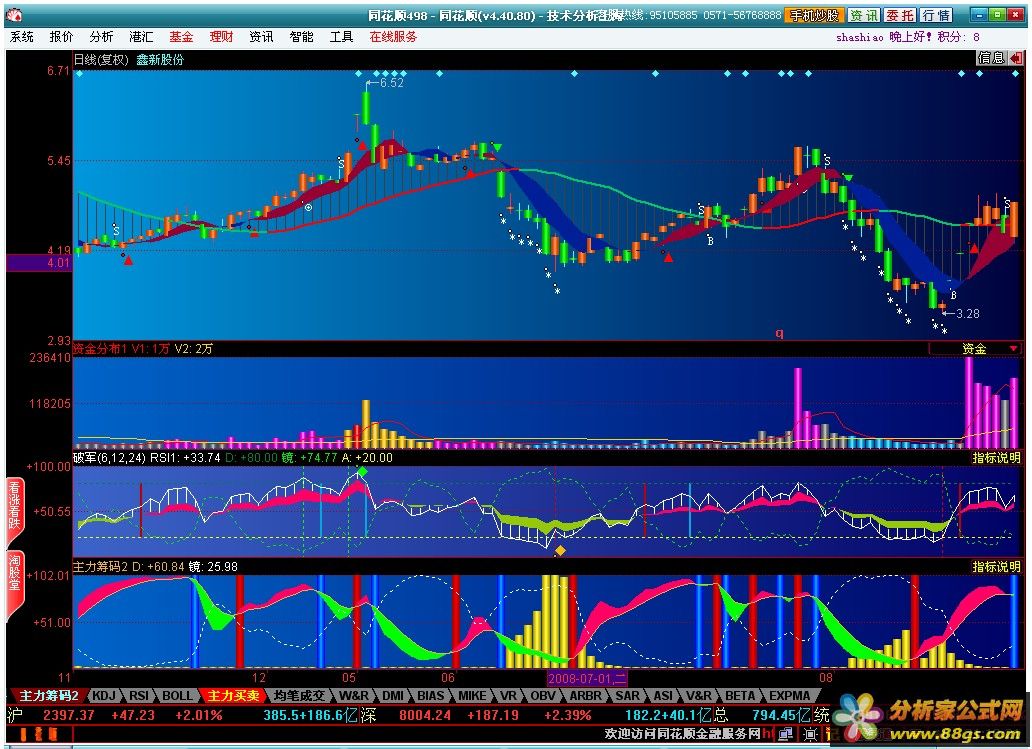Select the DMI indicator tab

point(393,696)
